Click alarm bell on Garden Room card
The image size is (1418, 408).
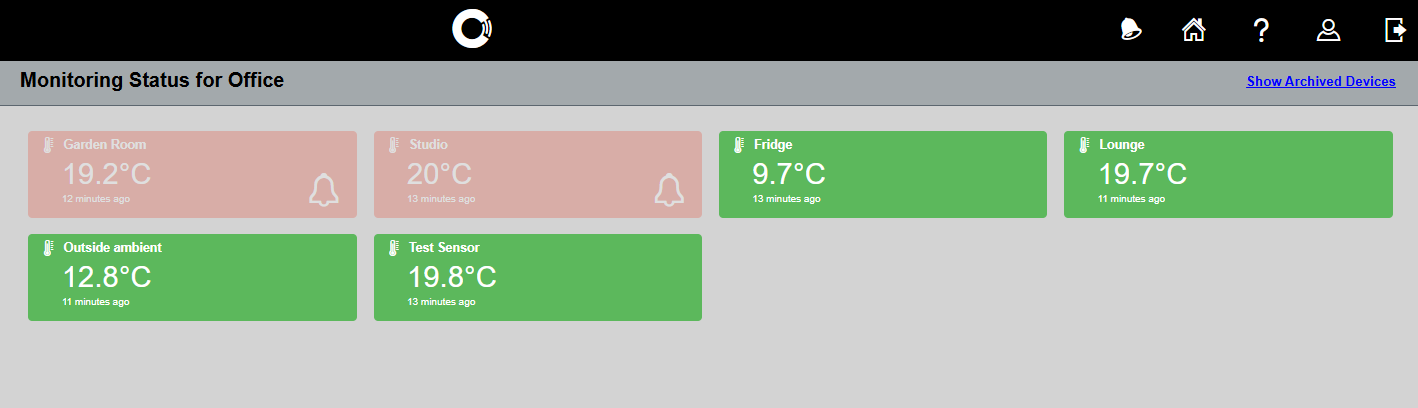323,190
